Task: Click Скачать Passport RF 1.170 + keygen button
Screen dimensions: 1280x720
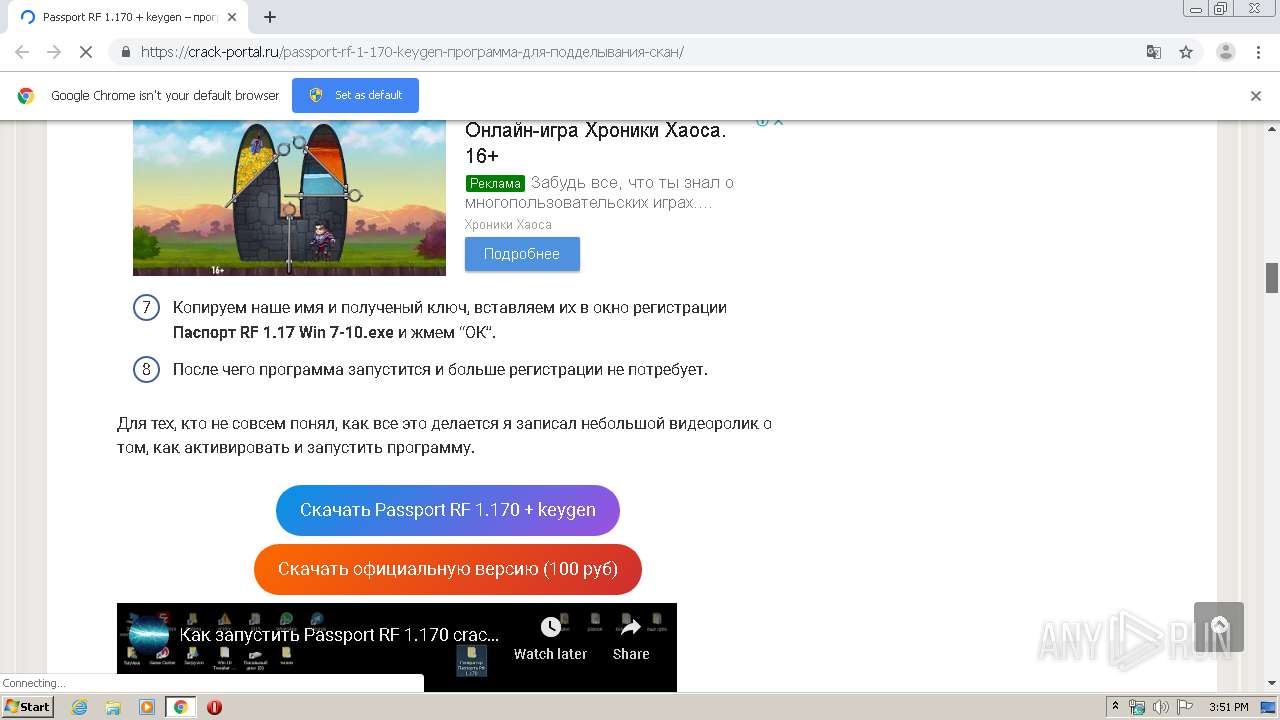Action: [448, 510]
